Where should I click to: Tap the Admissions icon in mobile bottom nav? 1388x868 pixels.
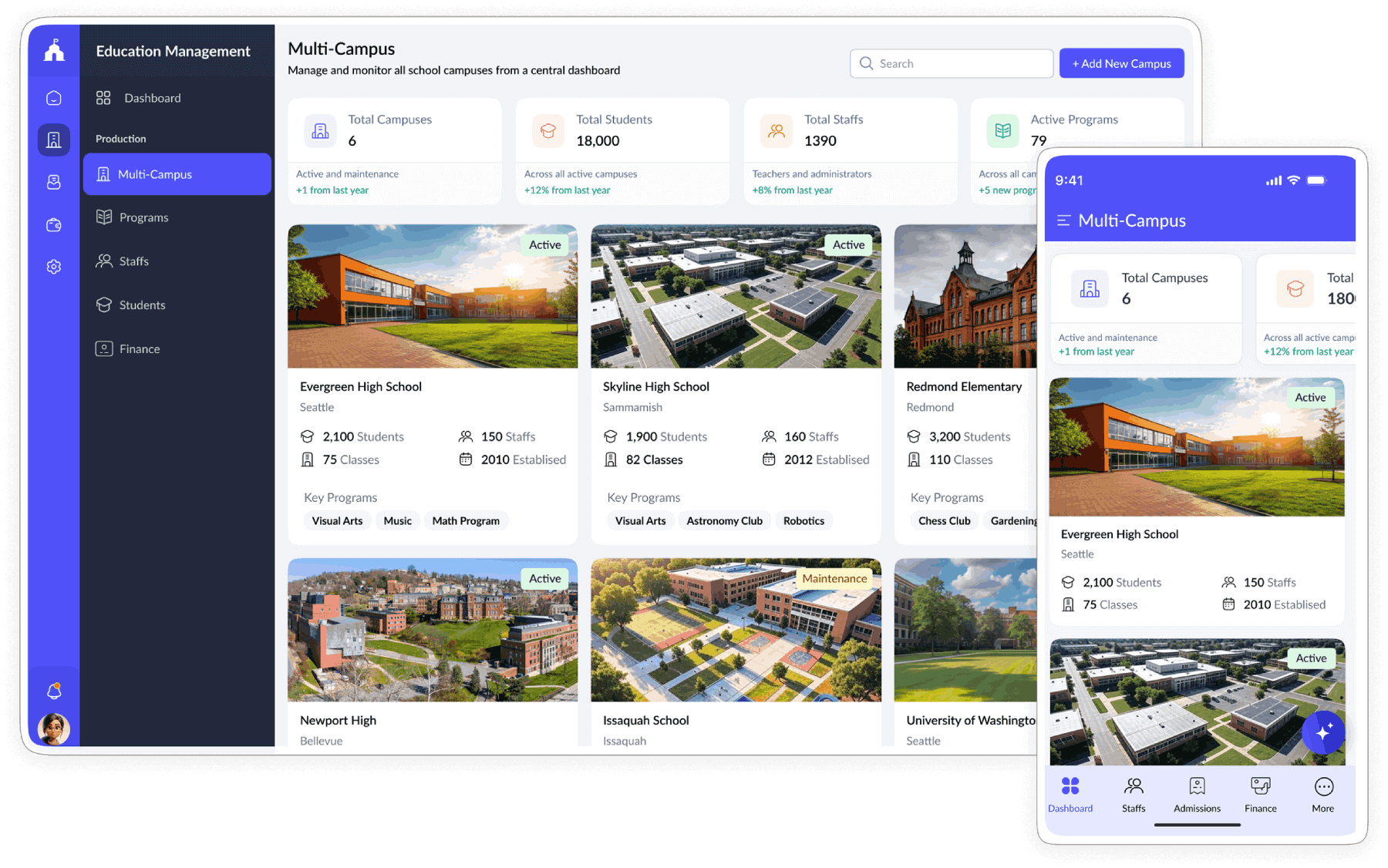(1196, 786)
